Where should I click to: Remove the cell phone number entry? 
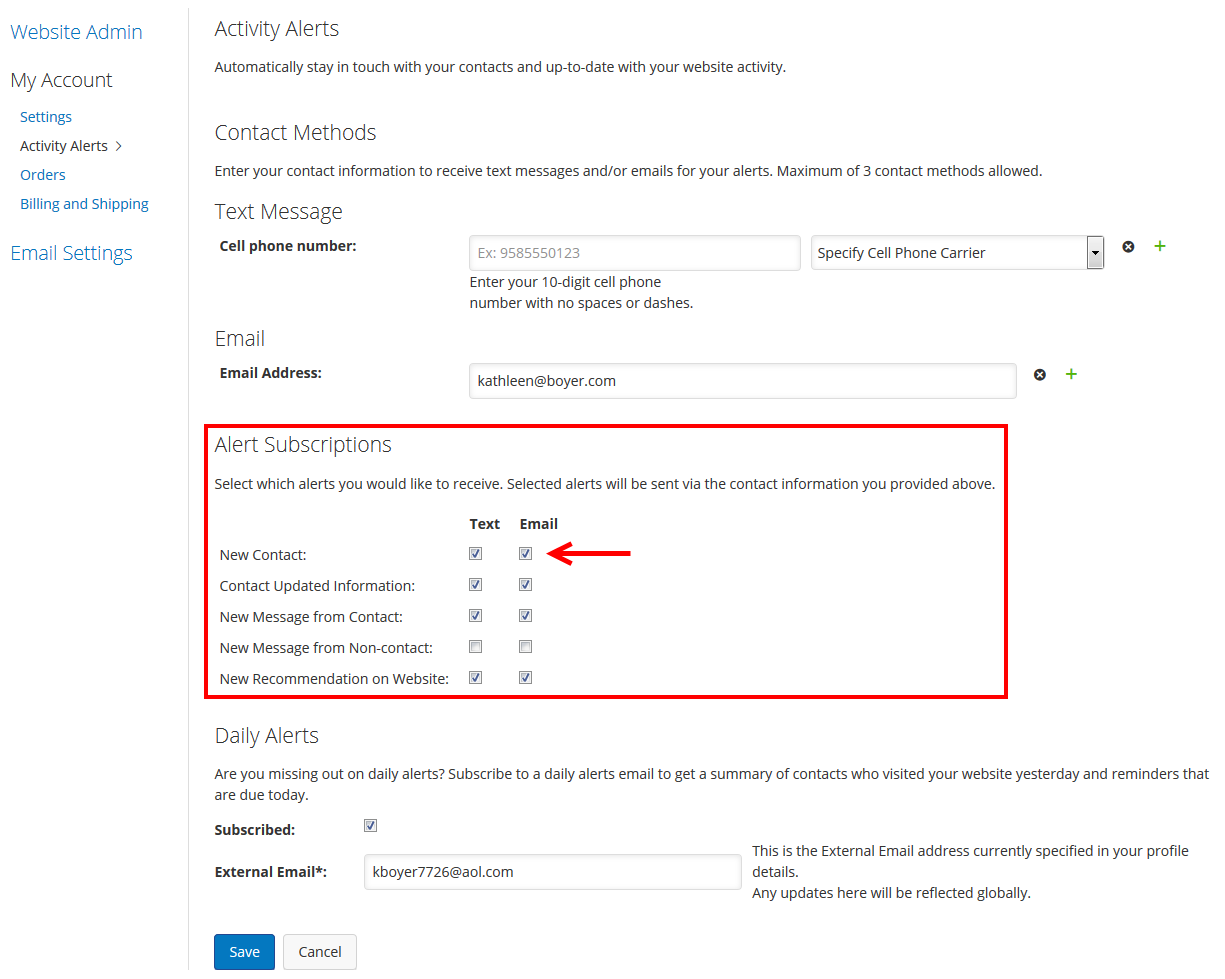tap(1128, 246)
